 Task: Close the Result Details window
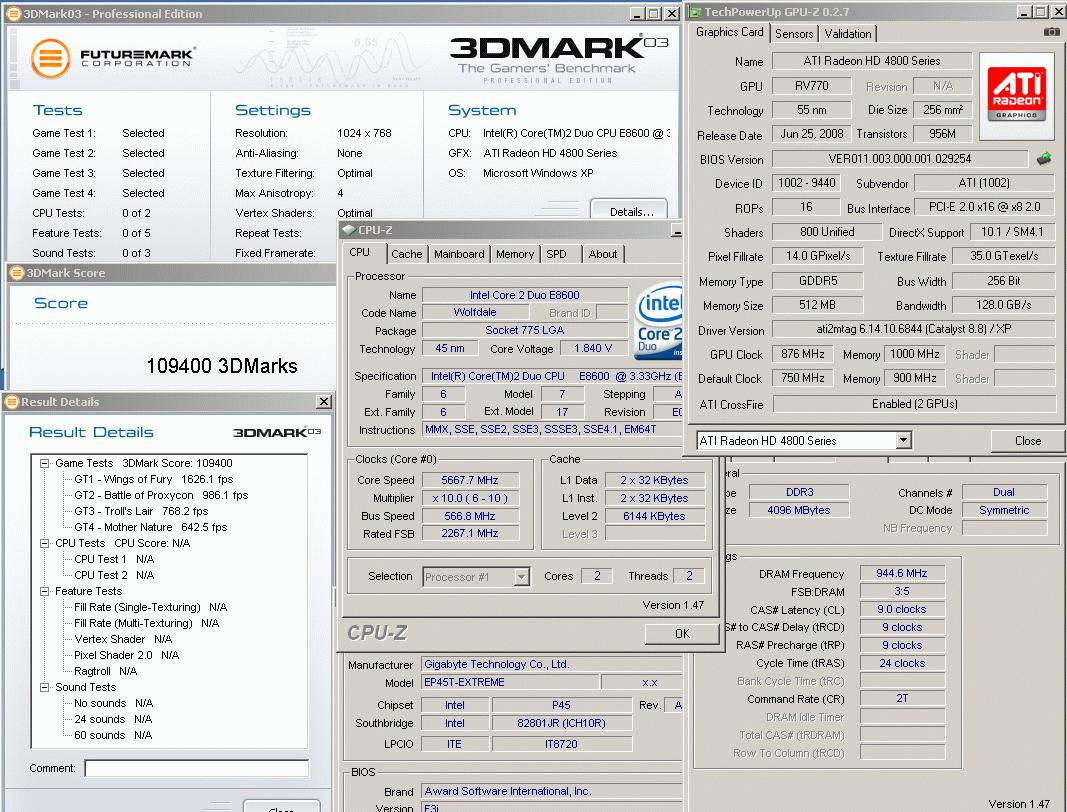tap(324, 402)
